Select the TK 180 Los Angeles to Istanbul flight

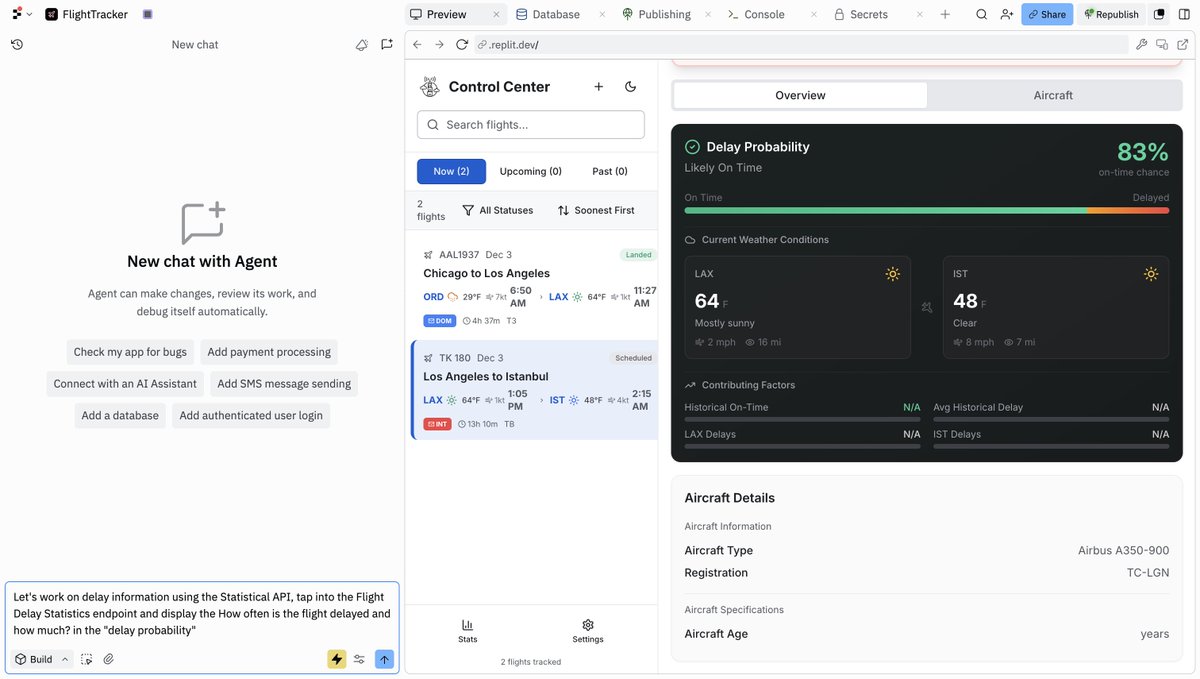[532, 390]
